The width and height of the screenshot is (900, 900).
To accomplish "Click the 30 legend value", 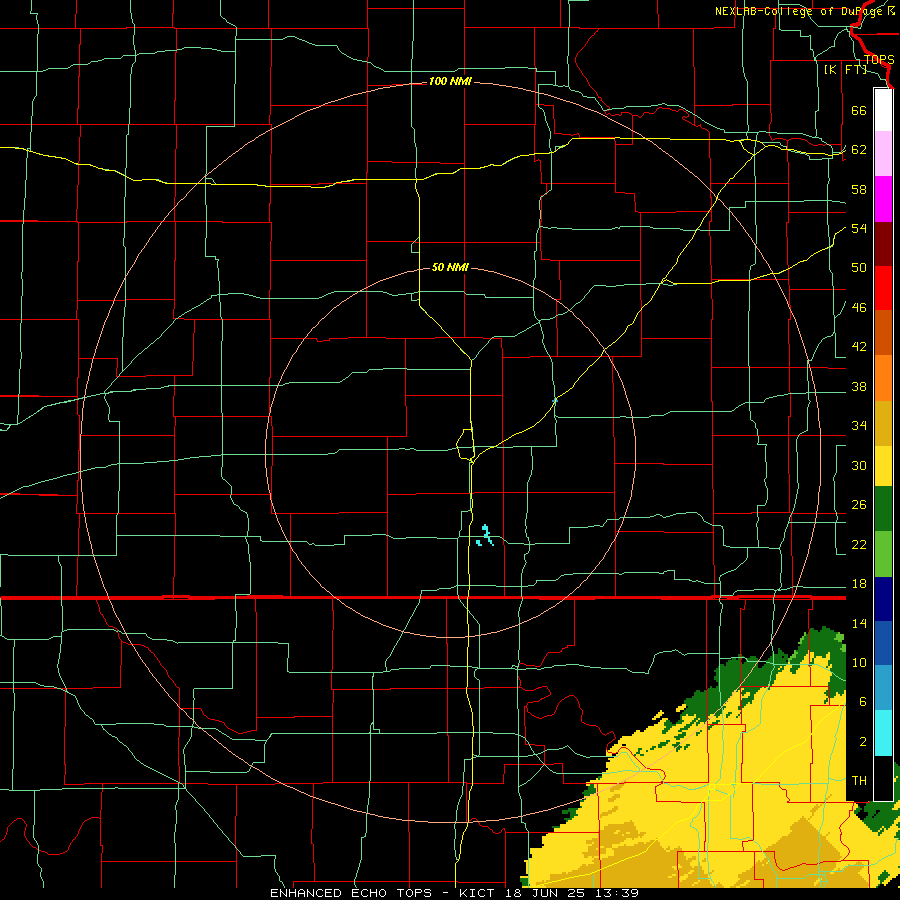I will click(x=859, y=465).
